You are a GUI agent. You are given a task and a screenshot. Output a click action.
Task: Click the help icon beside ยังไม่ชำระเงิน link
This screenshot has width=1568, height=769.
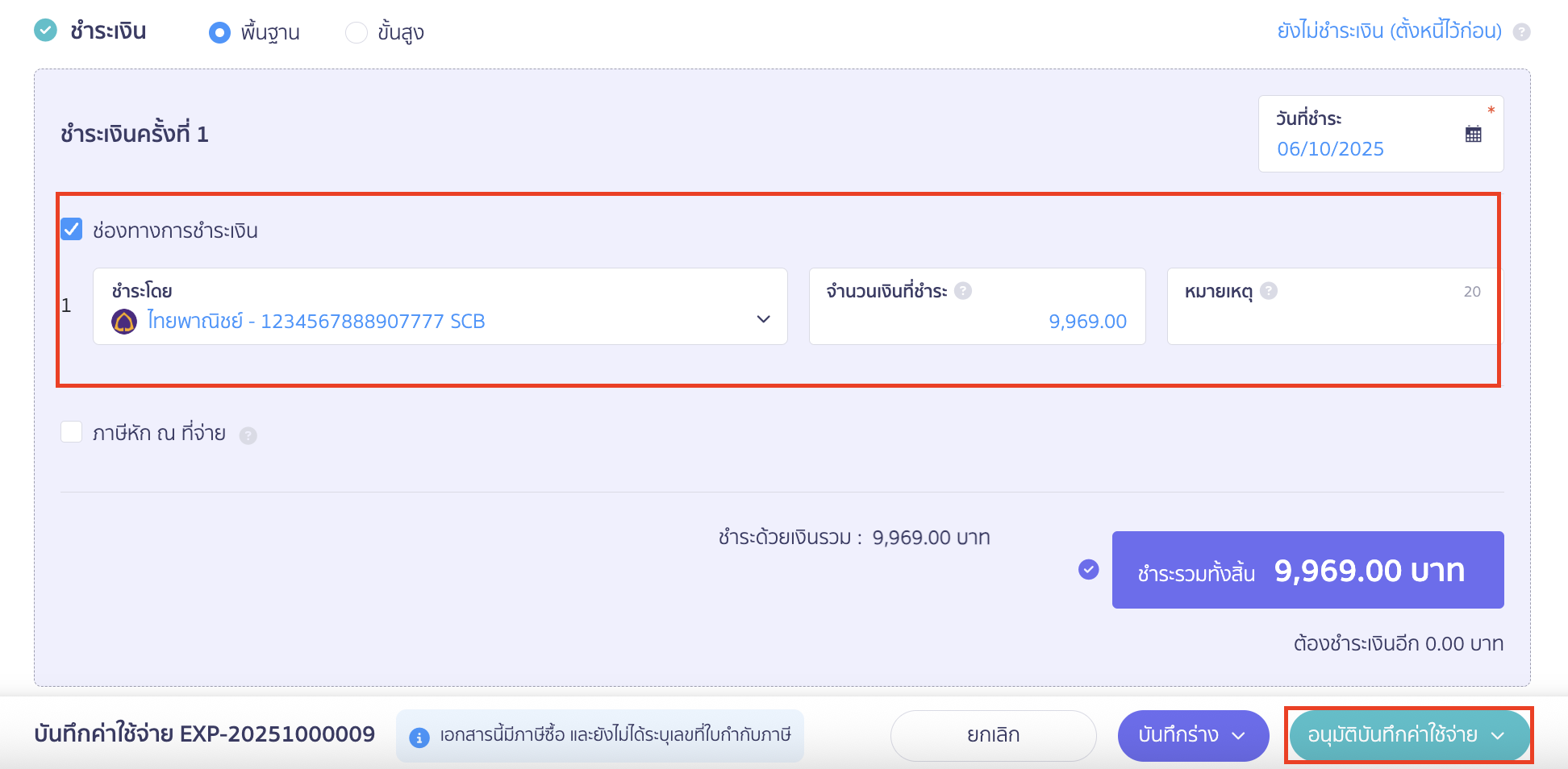tap(1523, 31)
